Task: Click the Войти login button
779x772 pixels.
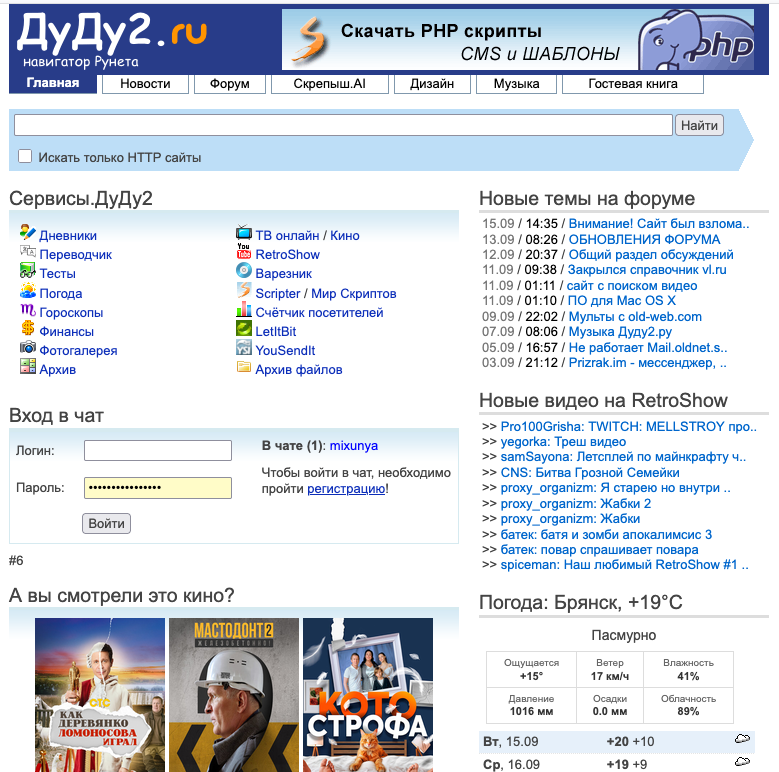Action: tap(106, 524)
